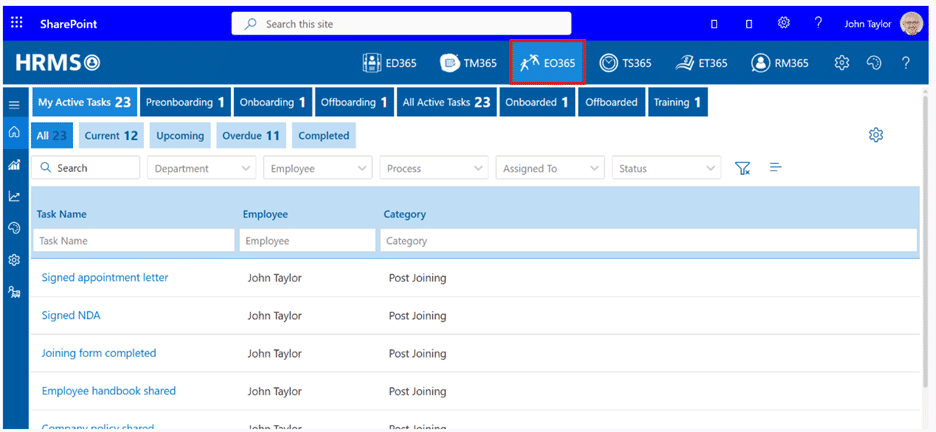This screenshot has height=432, width=936.
Task: Open the RM365 app in header
Action: click(x=780, y=63)
